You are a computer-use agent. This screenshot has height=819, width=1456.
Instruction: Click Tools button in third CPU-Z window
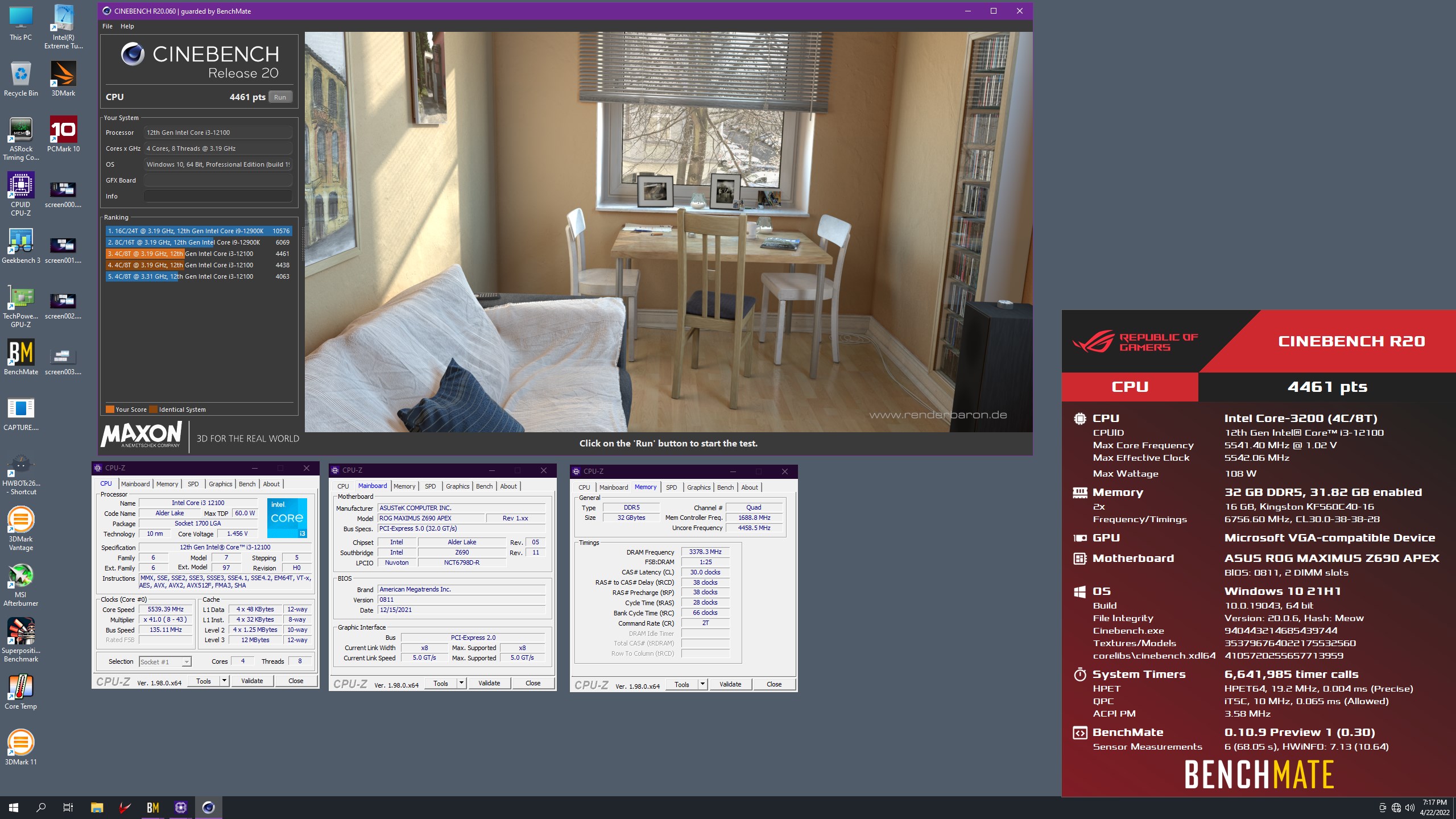[682, 684]
